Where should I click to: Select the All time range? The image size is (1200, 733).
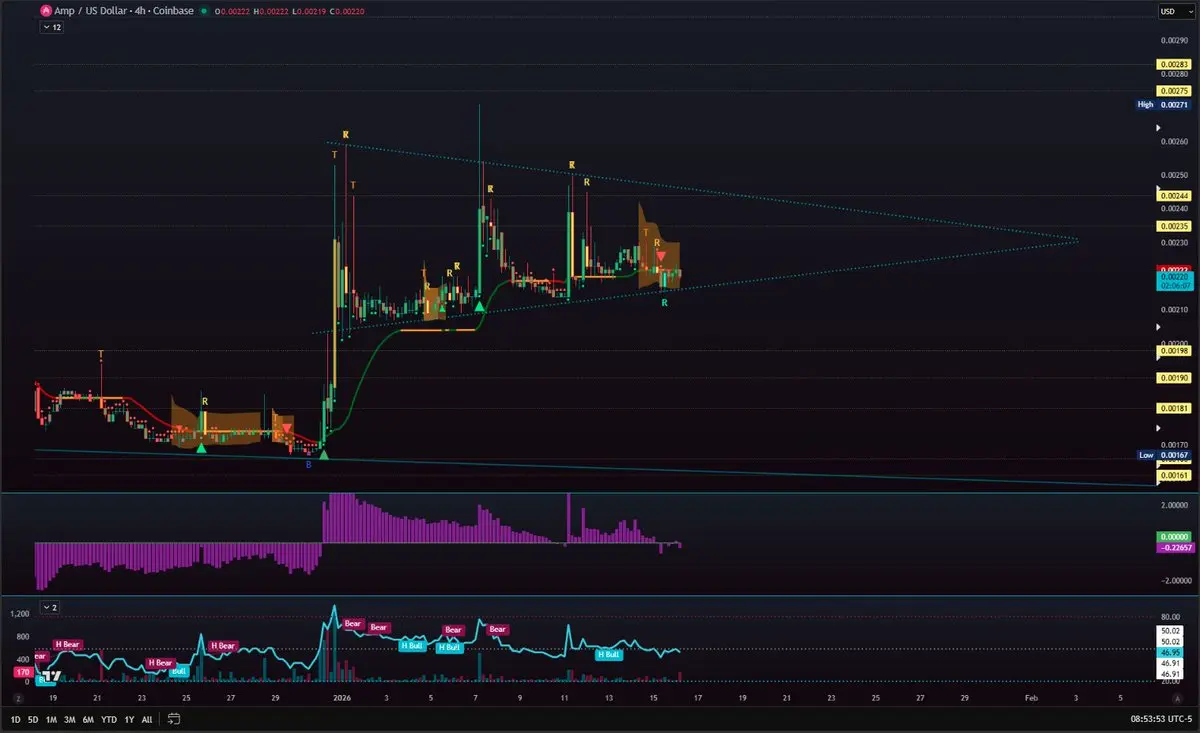click(147, 719)
